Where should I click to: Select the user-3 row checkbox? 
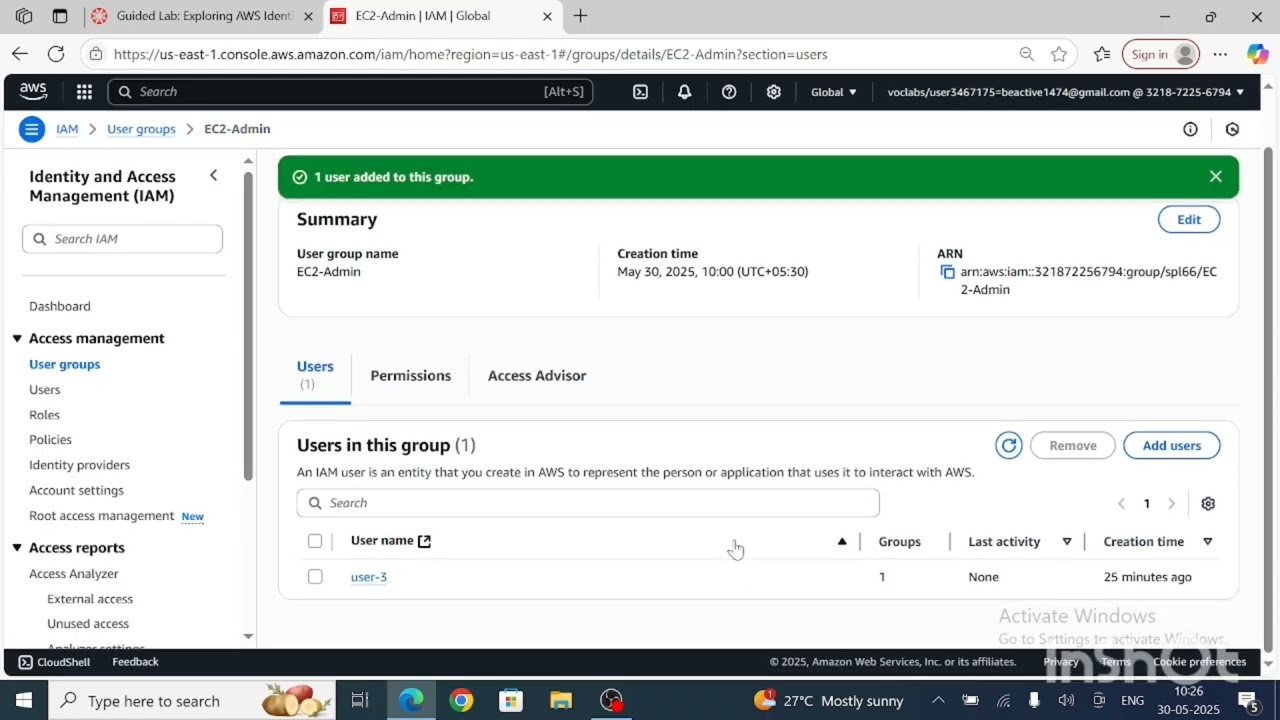(x=315, y=577)
